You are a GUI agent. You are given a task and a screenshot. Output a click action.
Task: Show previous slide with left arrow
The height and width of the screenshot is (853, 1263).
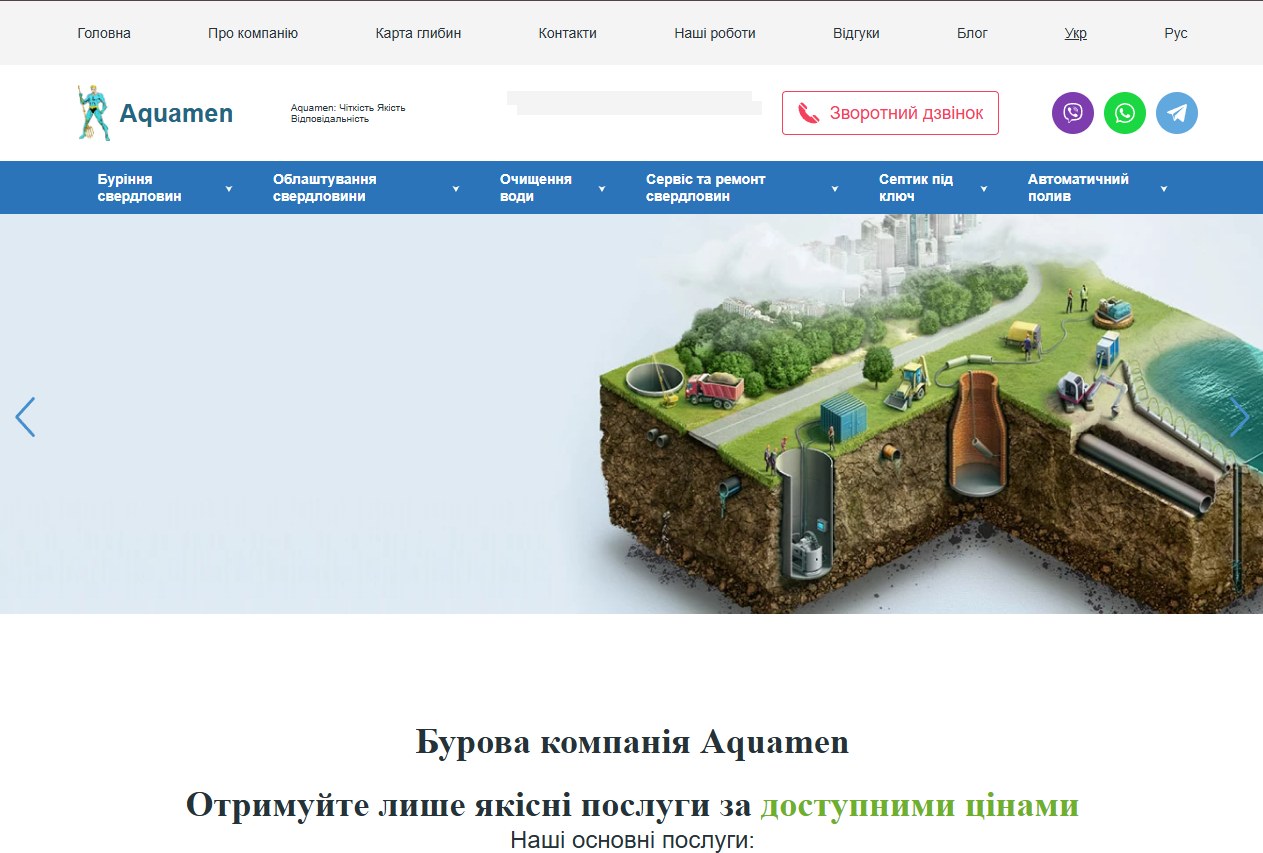pos(25,417)
